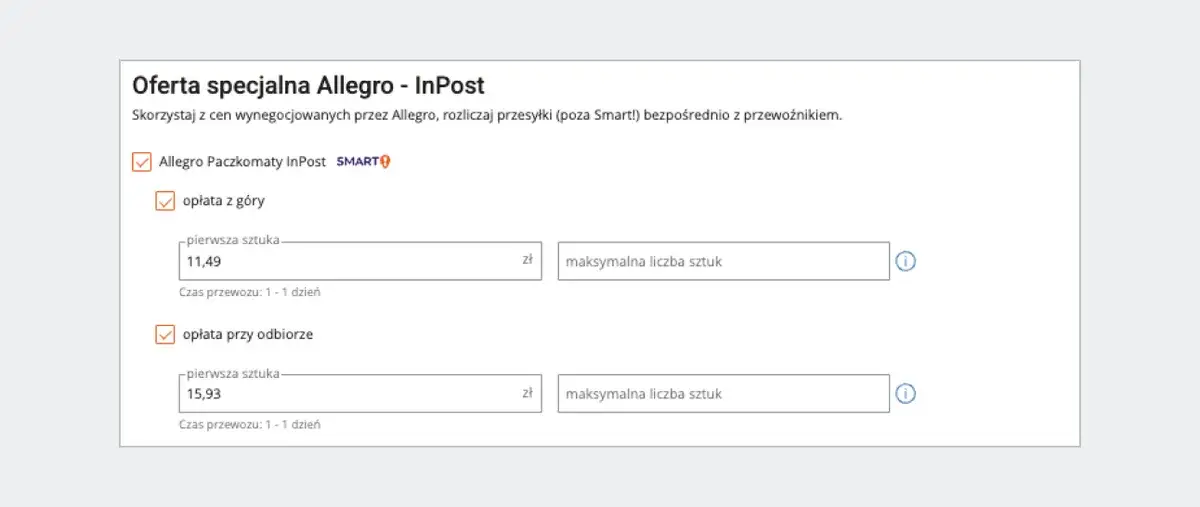The image size is (1200, 507).
Task: Click 'Czas przewozu' text under the 11,49 field
Action: [x=249, y=292]
